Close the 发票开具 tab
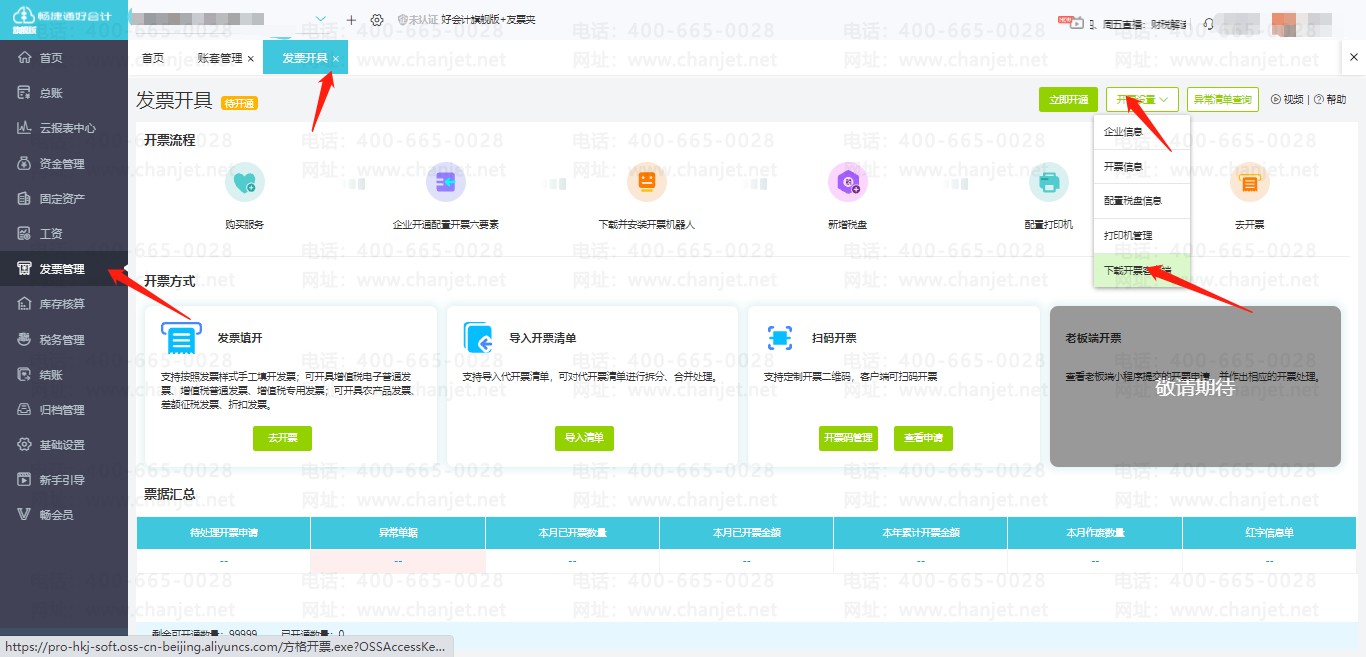 [336, 59]
